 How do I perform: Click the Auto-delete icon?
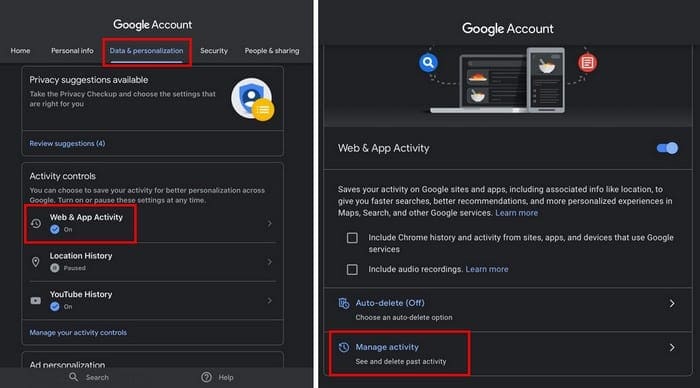344,303
